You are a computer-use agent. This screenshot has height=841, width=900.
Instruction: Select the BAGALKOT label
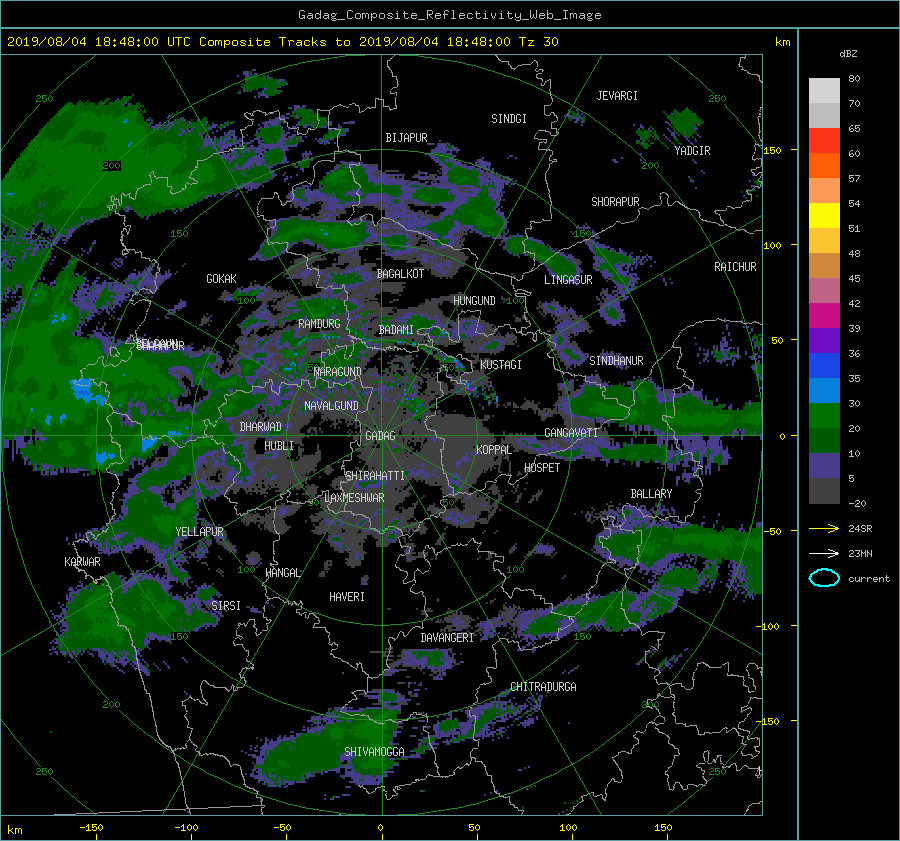click(x=400, y=274)
